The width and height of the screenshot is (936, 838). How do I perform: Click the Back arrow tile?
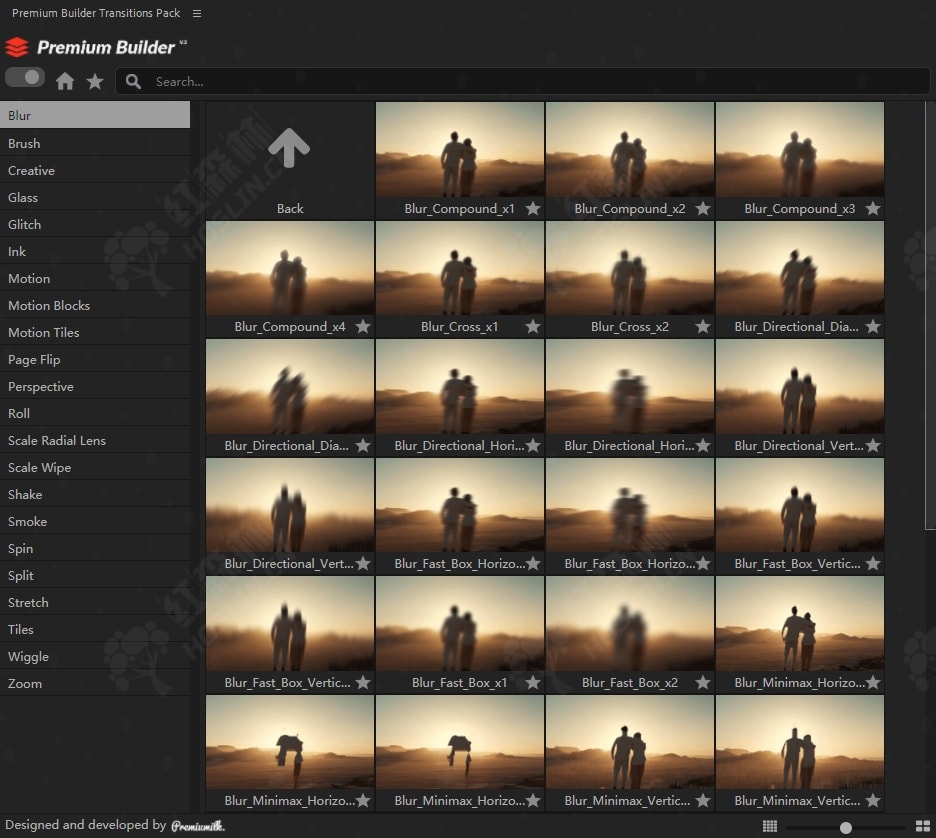(289, 160)
